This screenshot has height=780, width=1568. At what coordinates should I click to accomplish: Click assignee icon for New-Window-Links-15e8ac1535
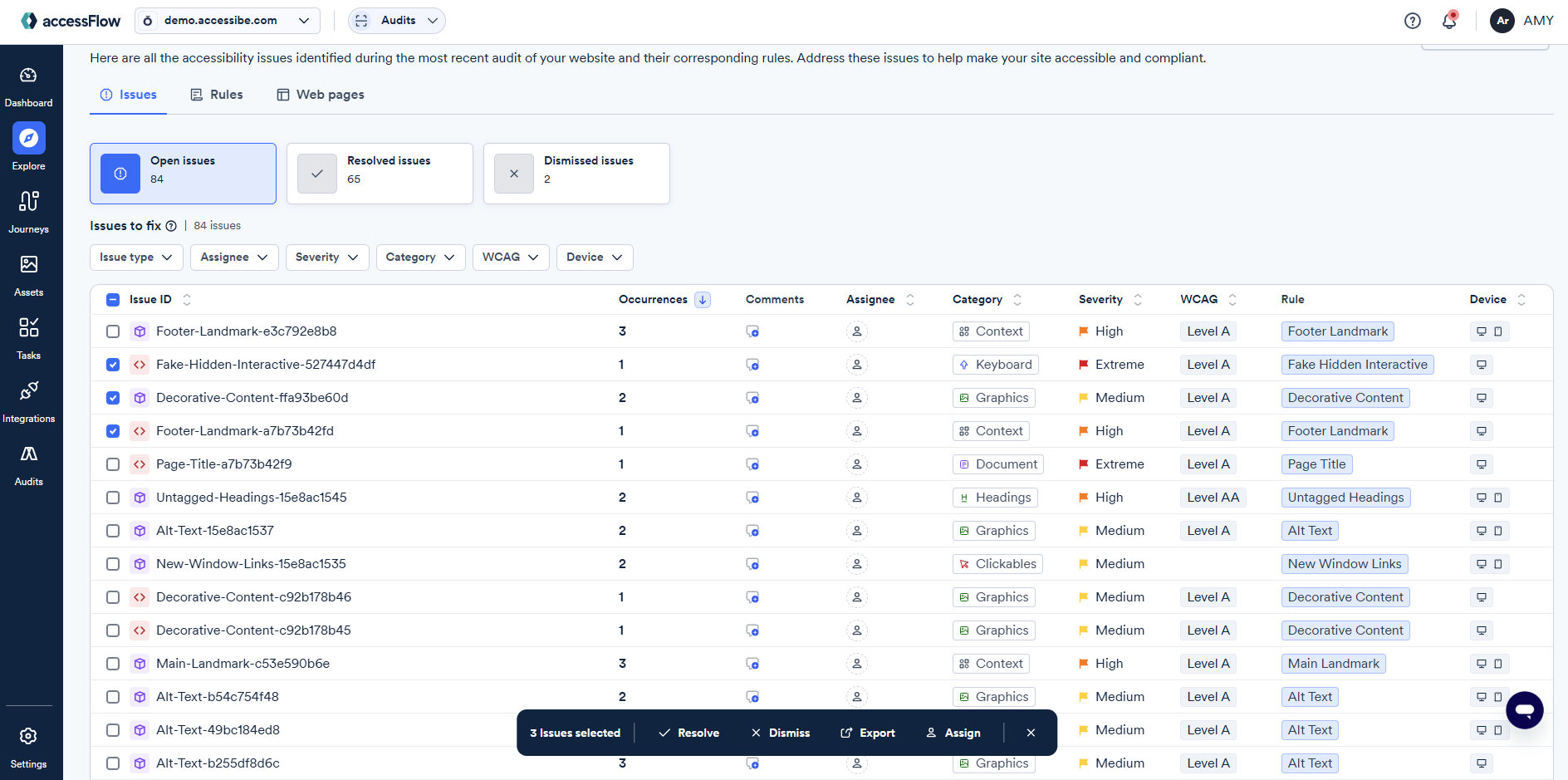click(x=857, y=564)
